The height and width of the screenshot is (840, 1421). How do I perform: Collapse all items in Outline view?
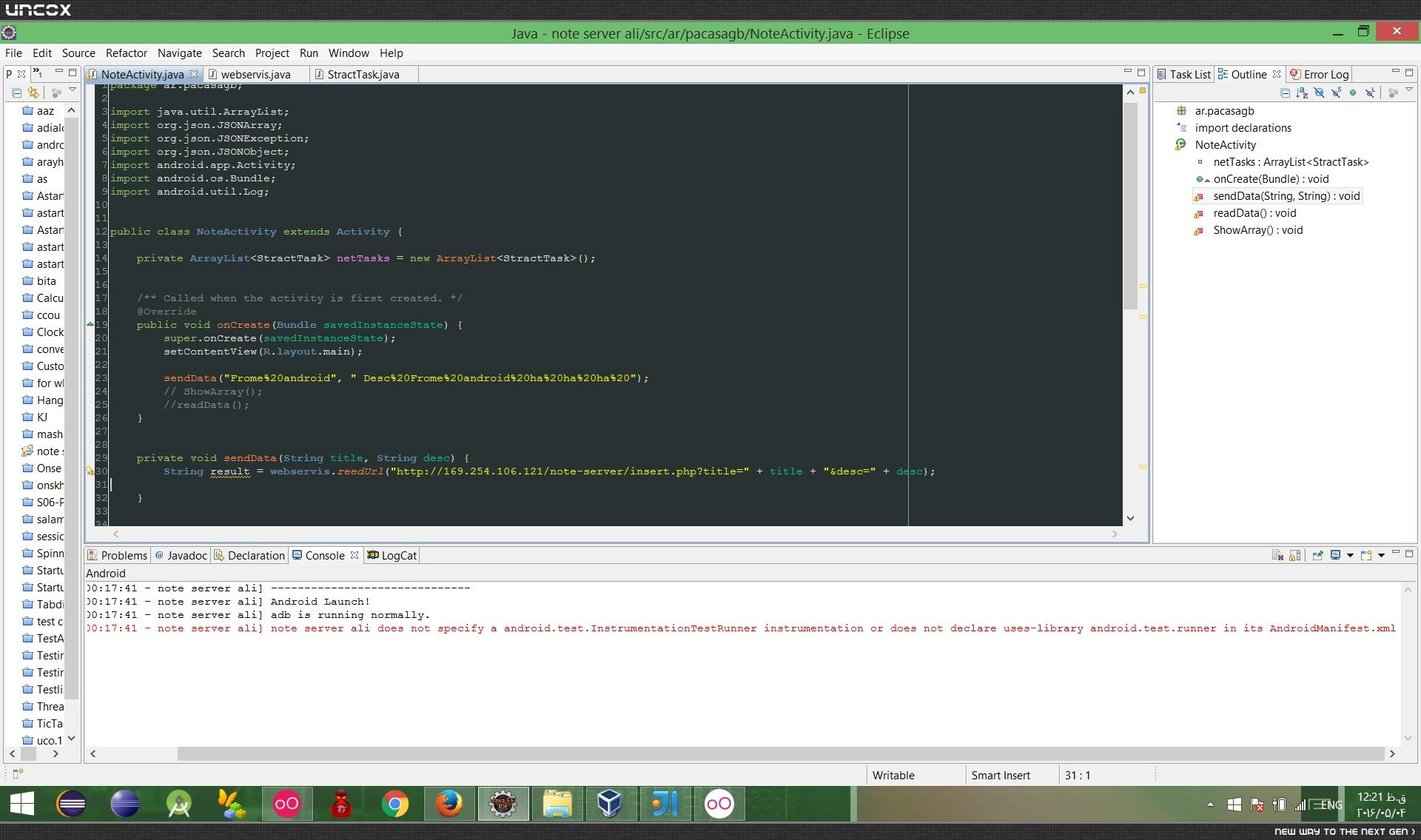(x=1285, y=93)
